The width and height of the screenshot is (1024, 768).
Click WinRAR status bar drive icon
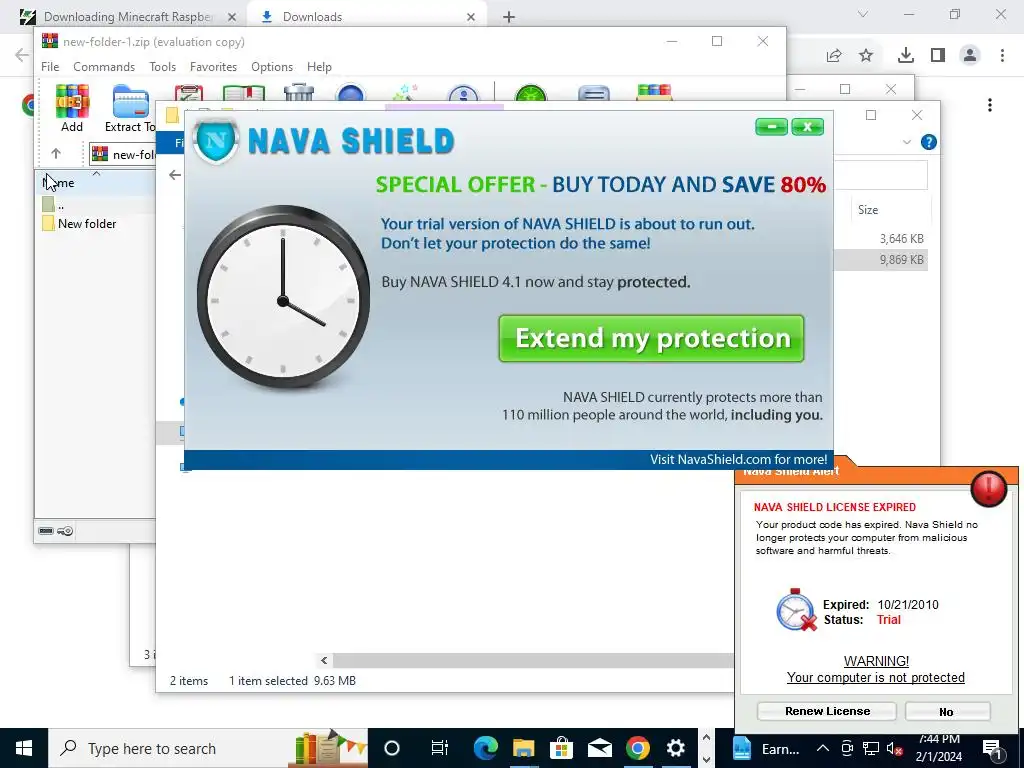46,531
